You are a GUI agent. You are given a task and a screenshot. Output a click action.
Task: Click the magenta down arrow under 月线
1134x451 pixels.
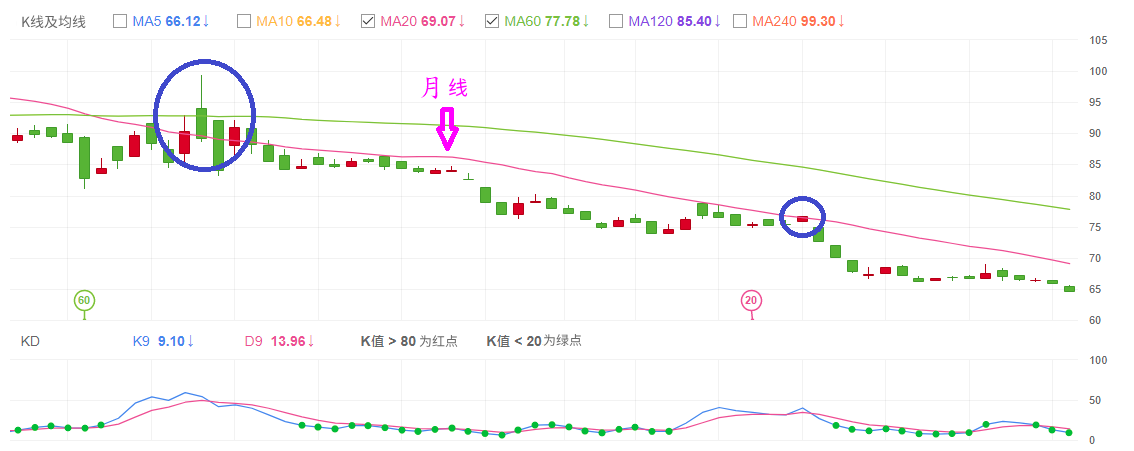[x=446, y=128]
